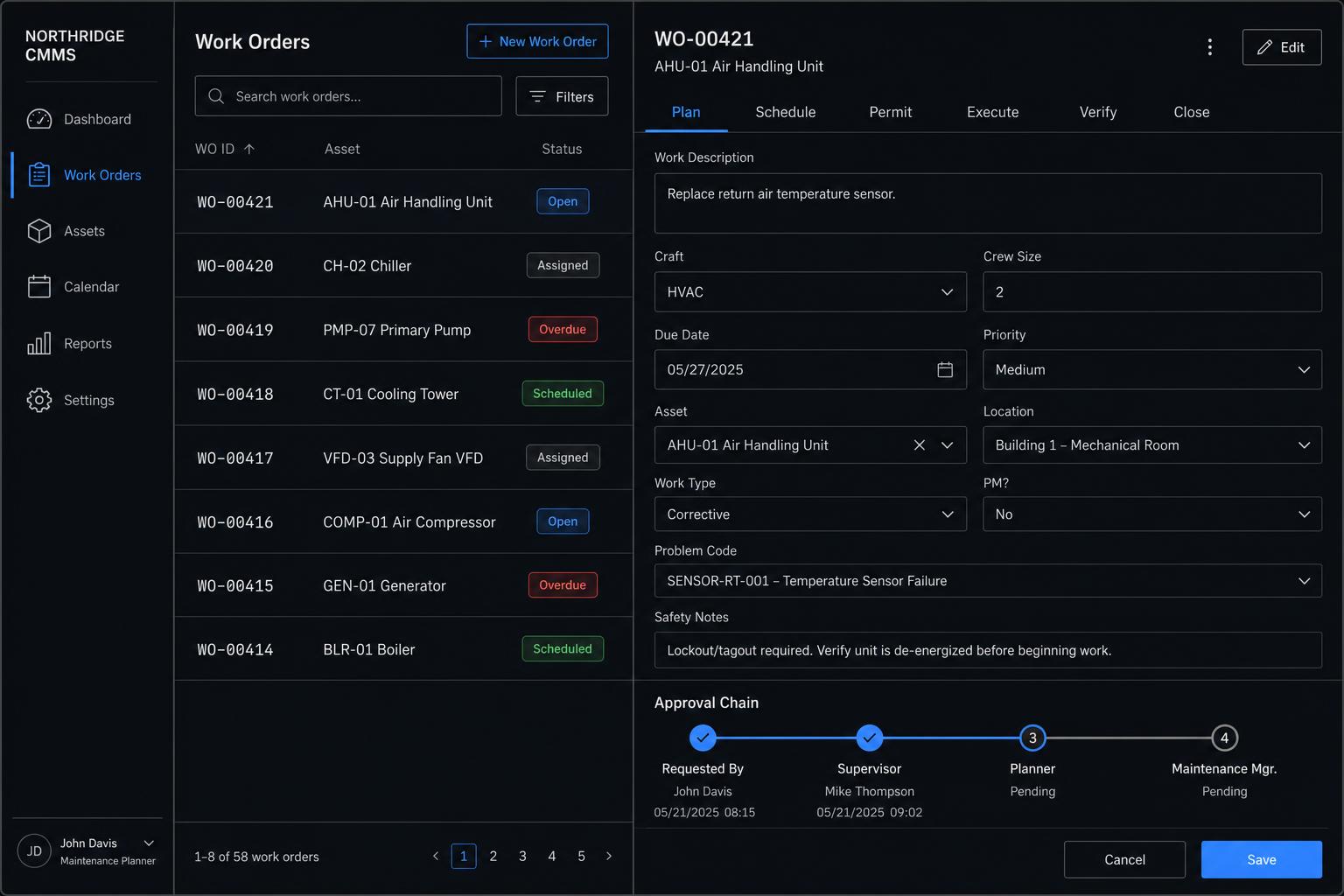Viewport: 1344px width, 896px height.
Task: Click the Save button
Action: click(x=1262, y=859)
